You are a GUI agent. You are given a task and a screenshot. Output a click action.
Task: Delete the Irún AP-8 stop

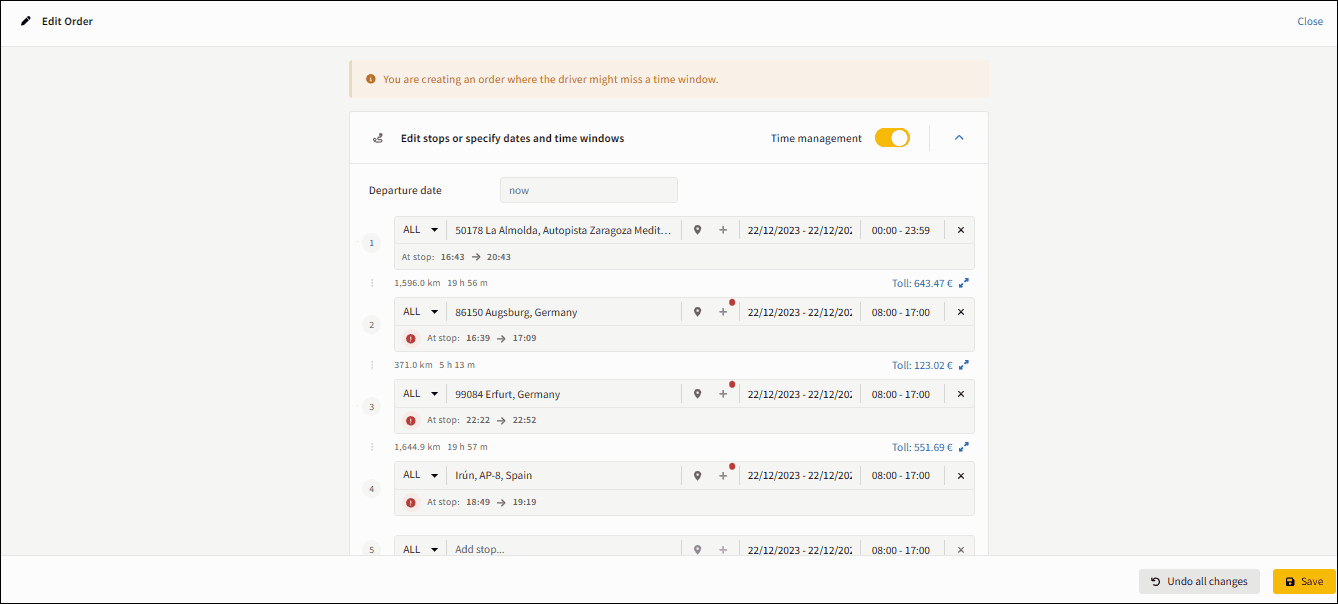click(x=961, y=476)
